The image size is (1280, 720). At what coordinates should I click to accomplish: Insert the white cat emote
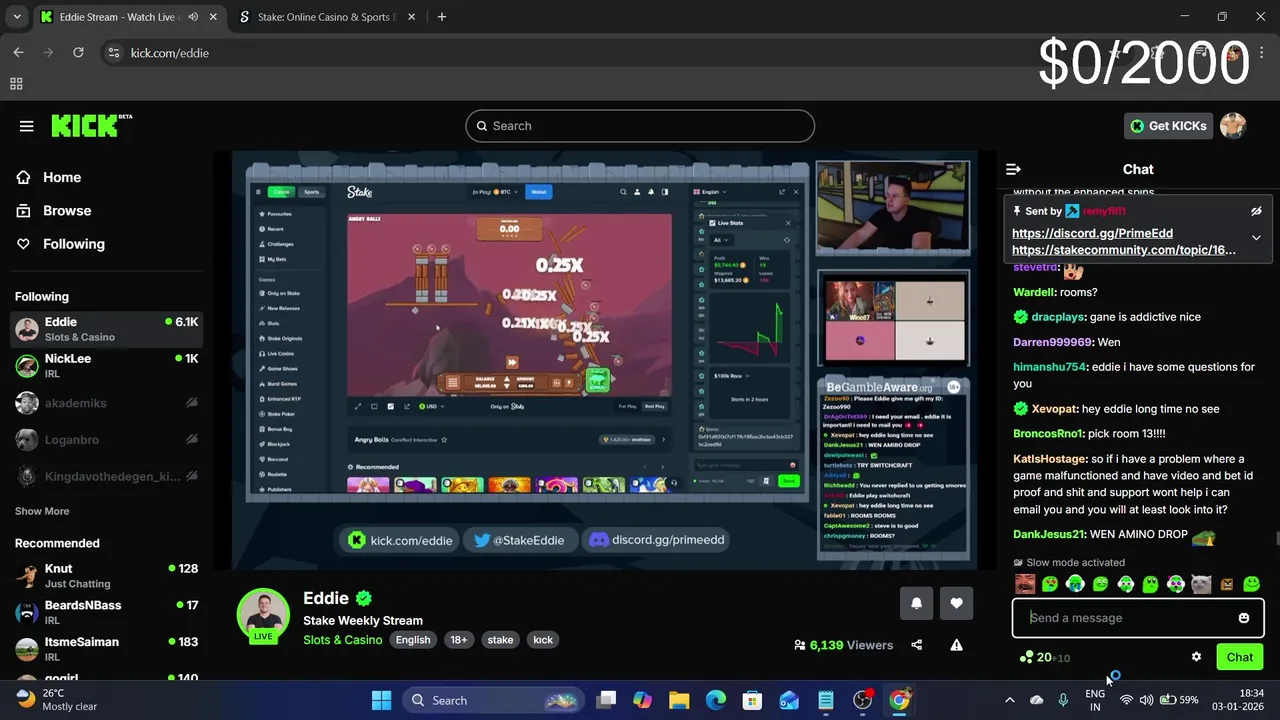click(1201, 584)
